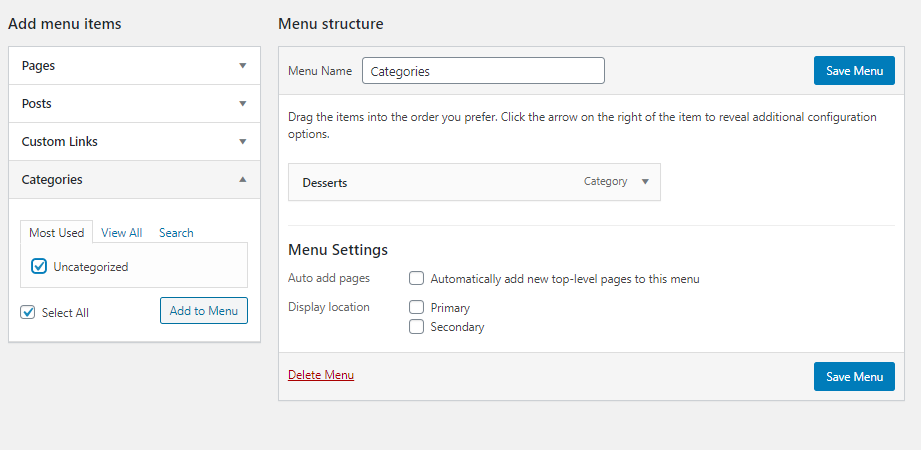
Task: Expand the Custom Links accordion arrow
Action: (242, 142)
